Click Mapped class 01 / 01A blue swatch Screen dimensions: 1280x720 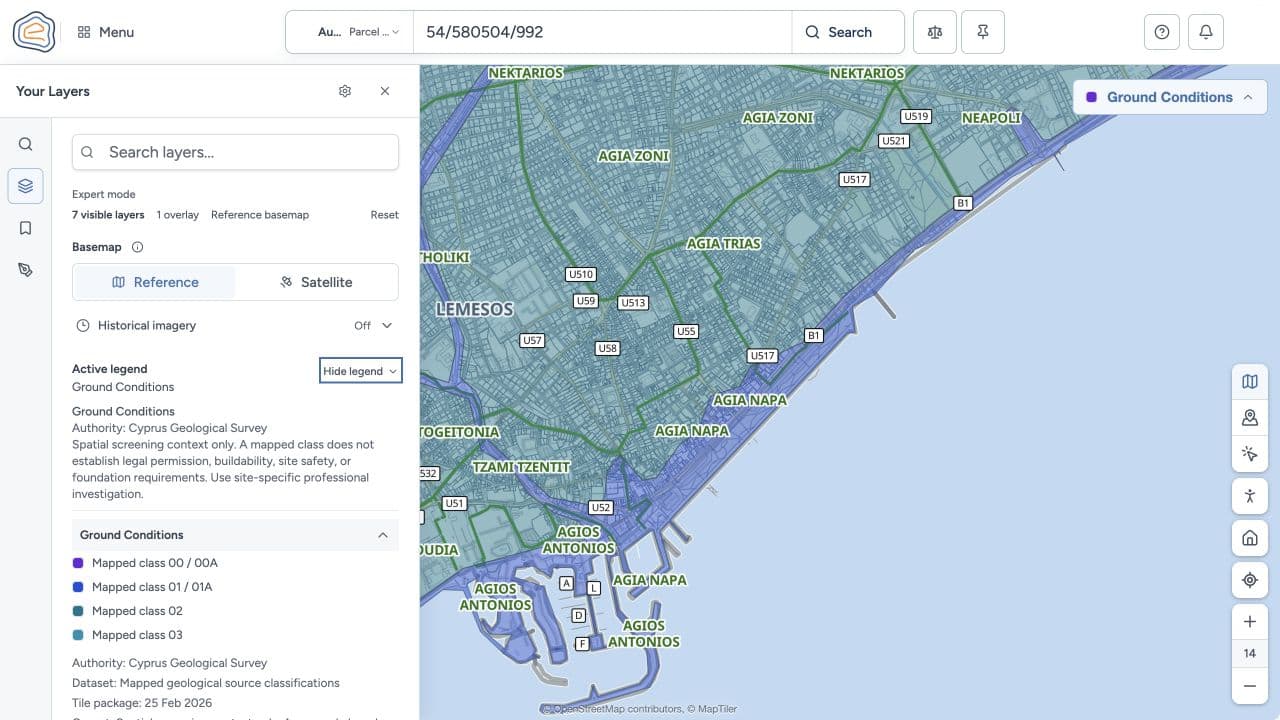[79, 587]
